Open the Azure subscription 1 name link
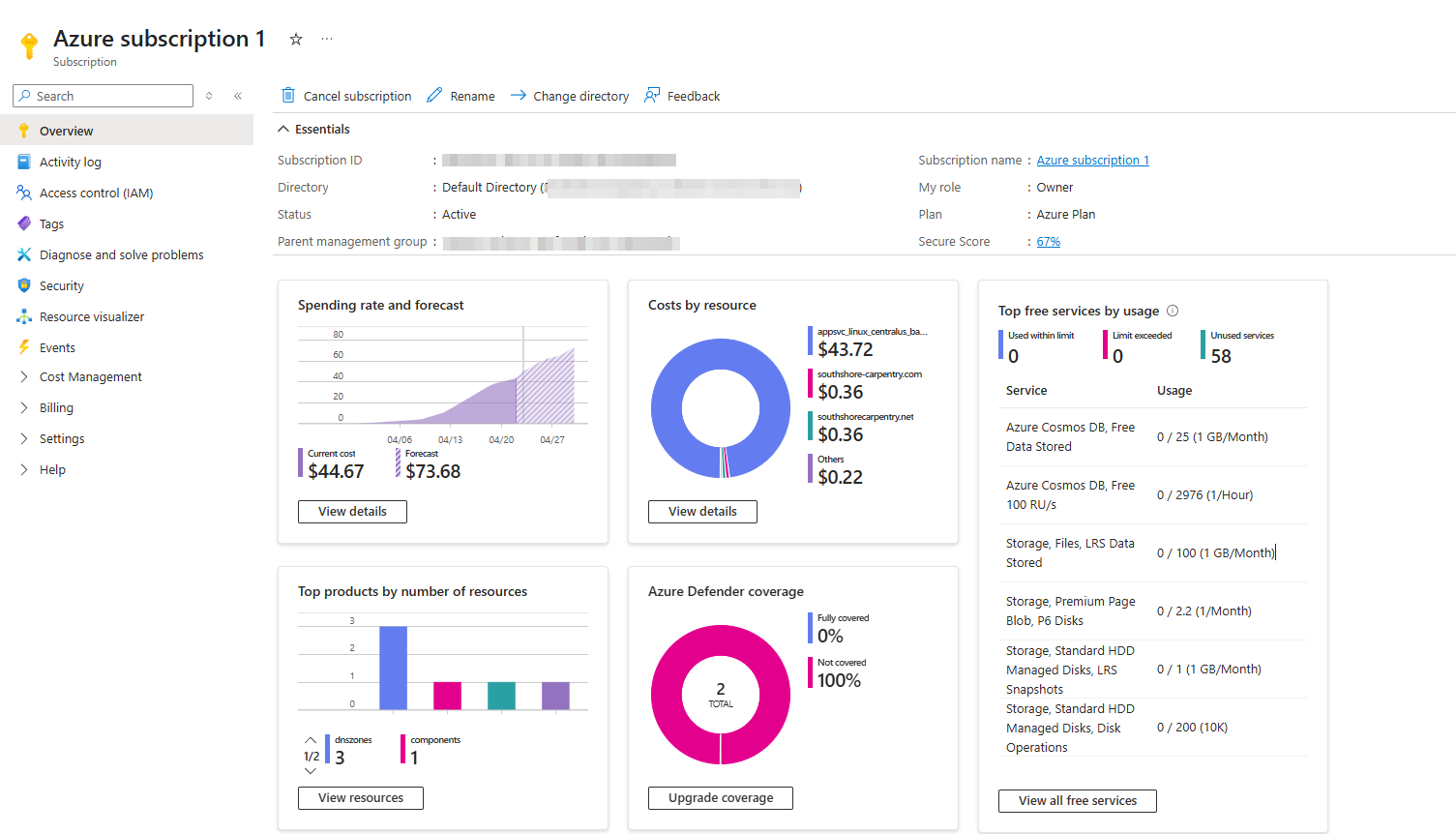The height and width of the screenshot is (834, 1456). pyautogui.click(x=1093, y=161)
